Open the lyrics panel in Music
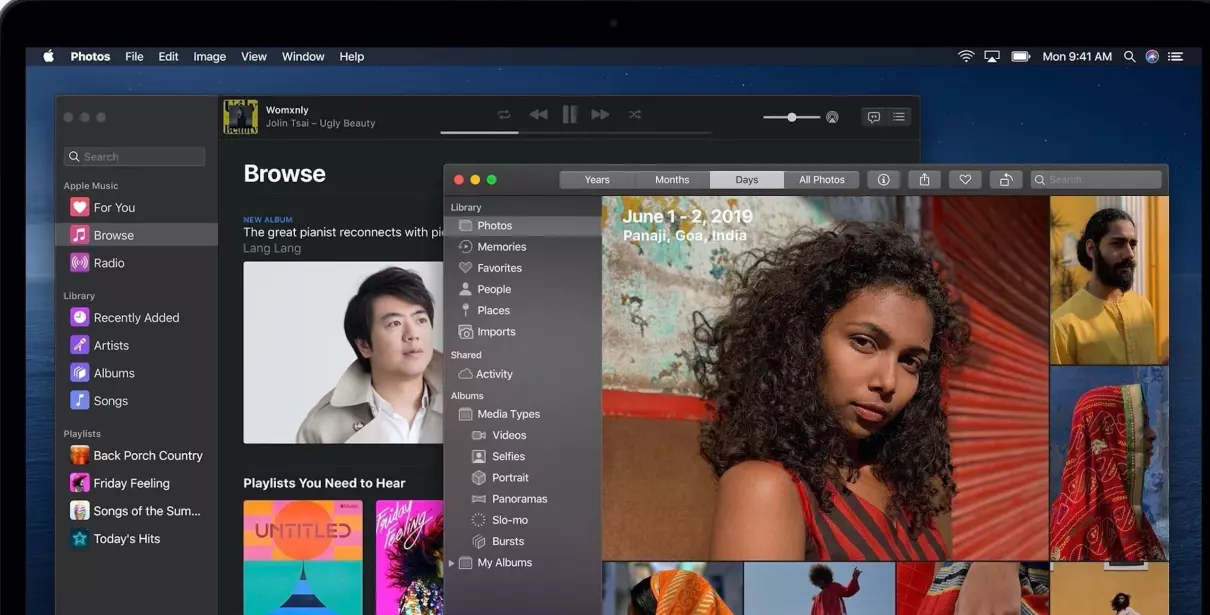 (874, 117)
